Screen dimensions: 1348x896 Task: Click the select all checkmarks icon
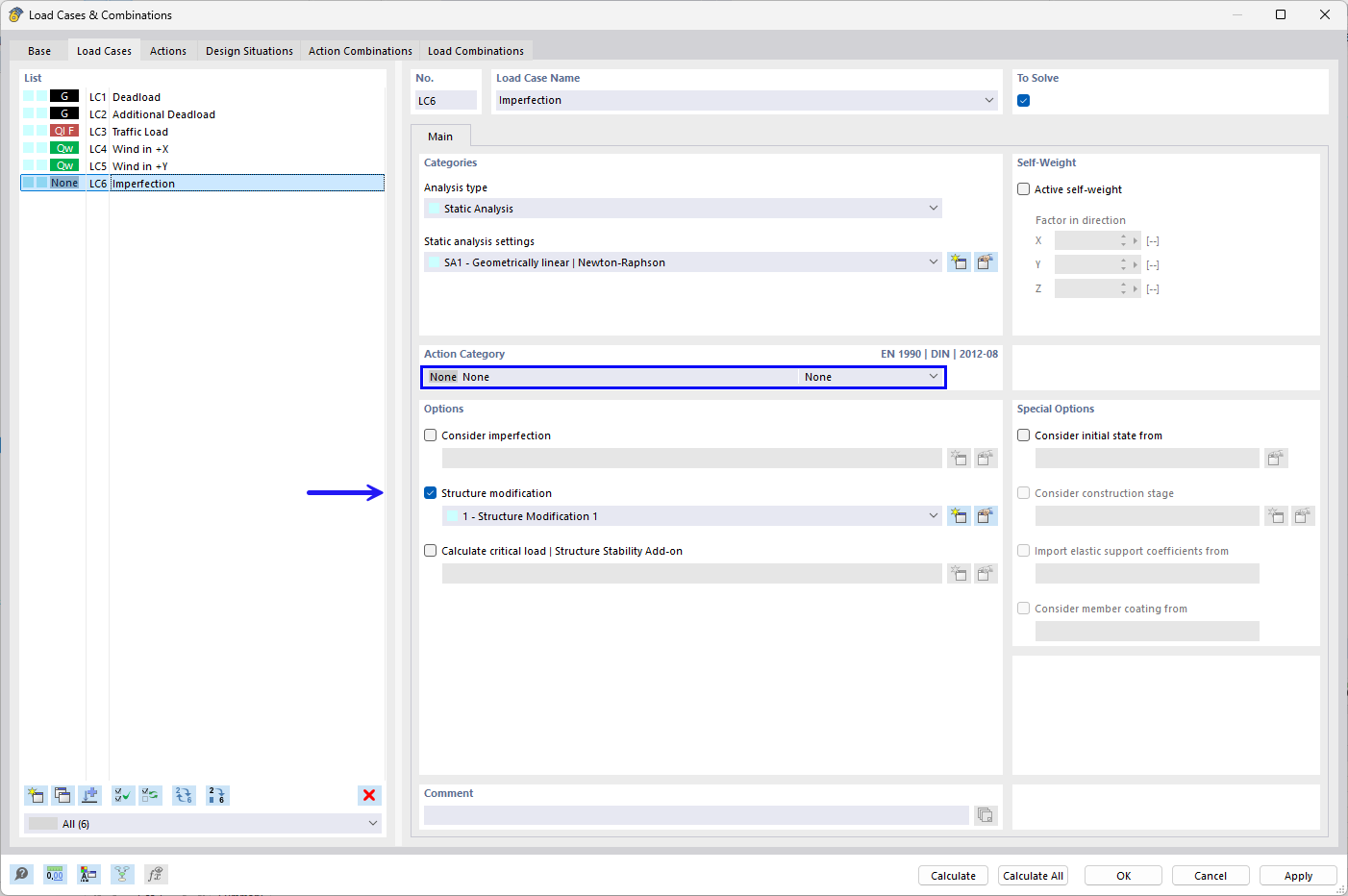(x=123, y=795)
